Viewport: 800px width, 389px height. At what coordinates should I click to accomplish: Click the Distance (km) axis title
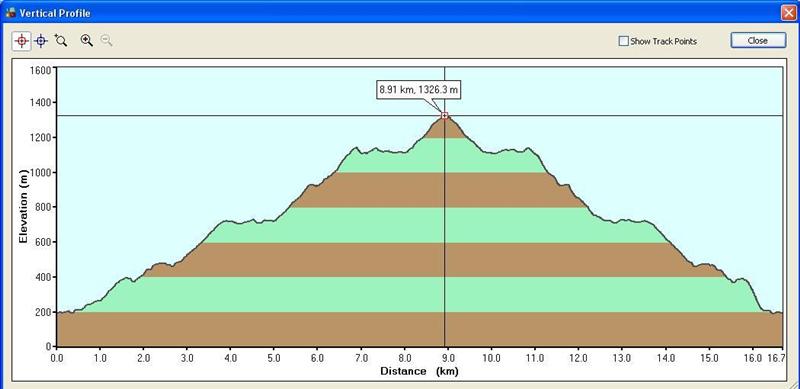click(419, 371)
